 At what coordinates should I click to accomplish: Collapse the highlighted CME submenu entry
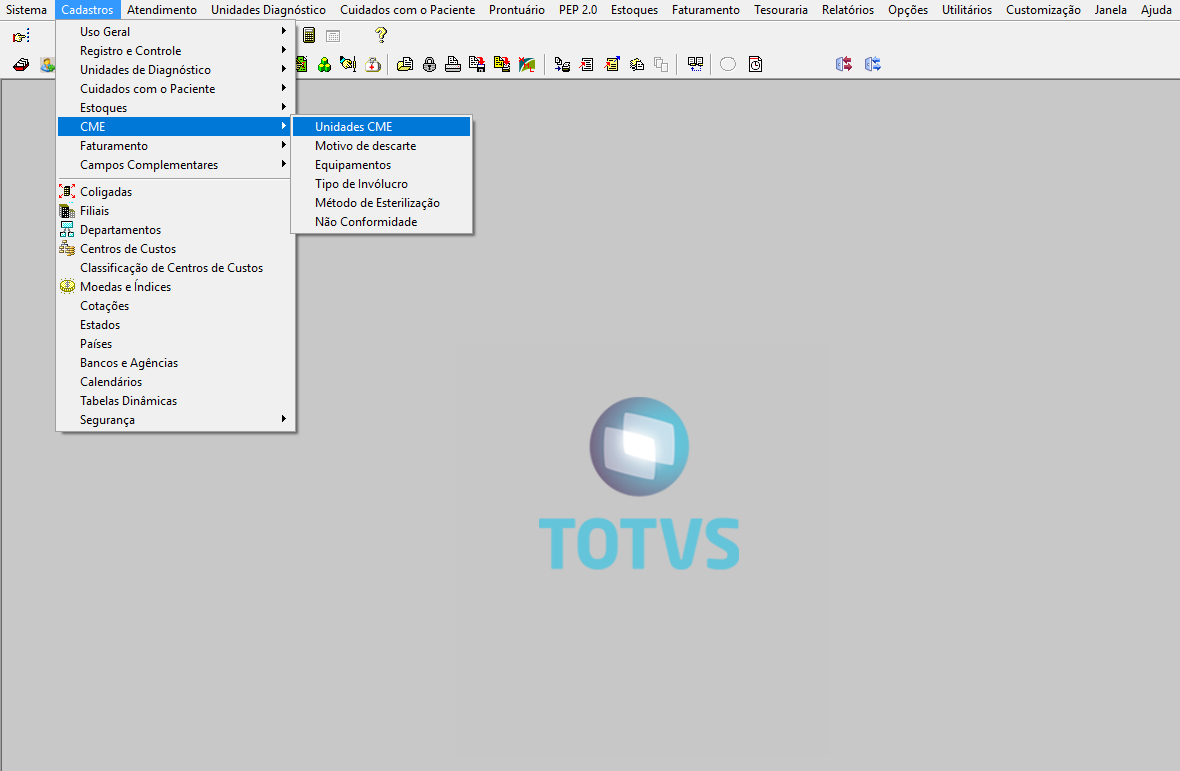coord(175,126)
